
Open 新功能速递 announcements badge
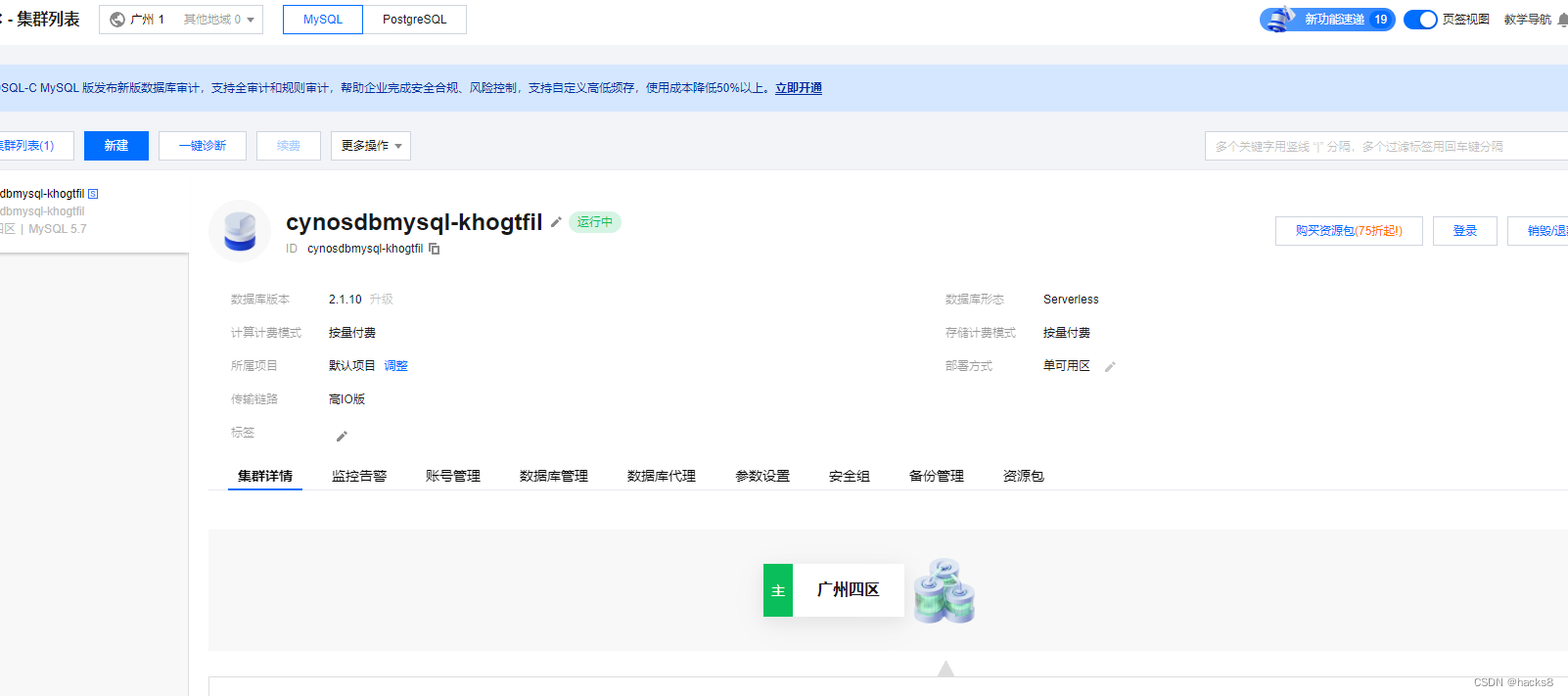[x=1327, y=20]
